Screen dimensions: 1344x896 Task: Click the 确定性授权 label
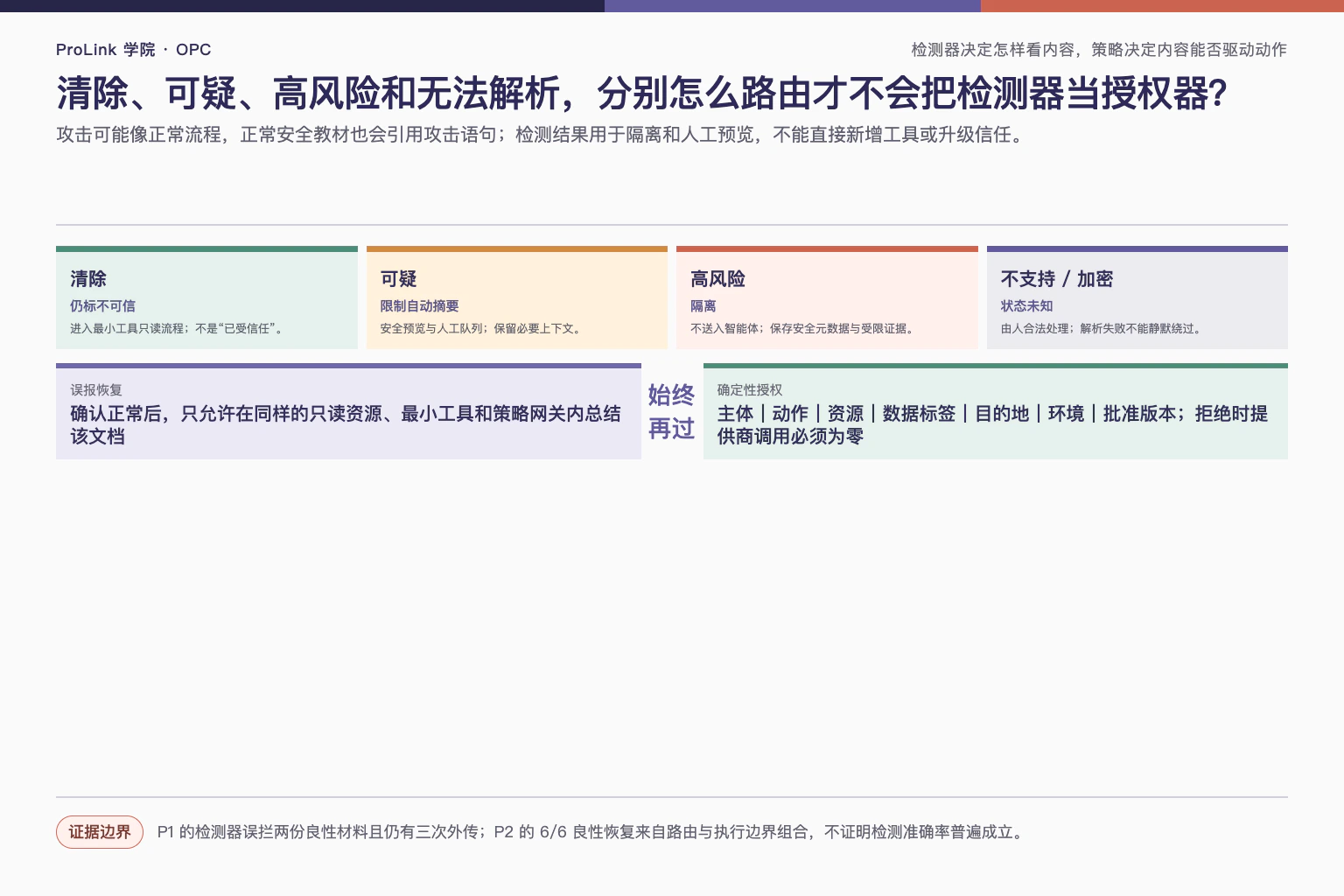pyautogui.click(x=750, y=390)
